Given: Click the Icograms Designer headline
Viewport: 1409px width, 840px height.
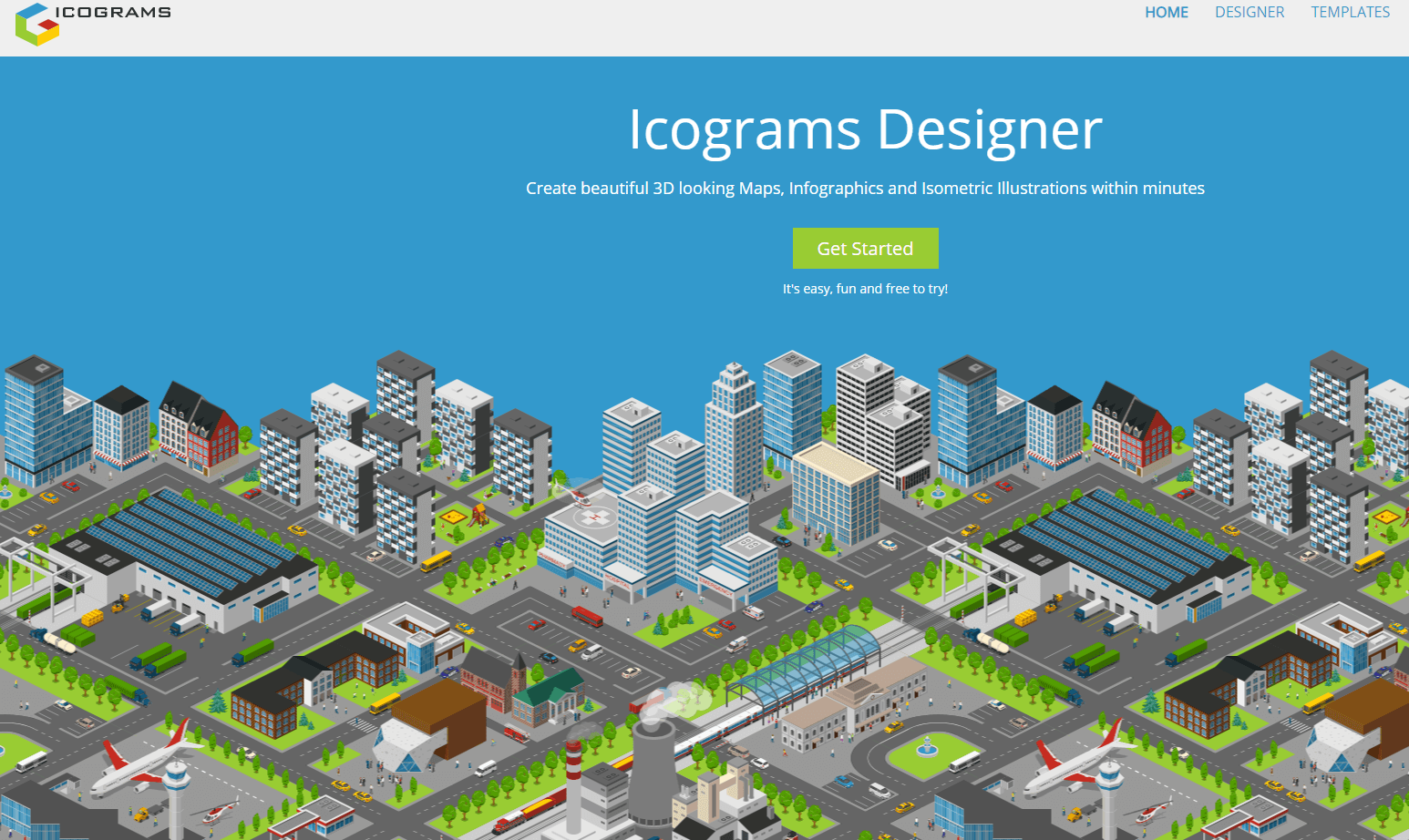Looking at the screenshot, I should pos(865,129).
